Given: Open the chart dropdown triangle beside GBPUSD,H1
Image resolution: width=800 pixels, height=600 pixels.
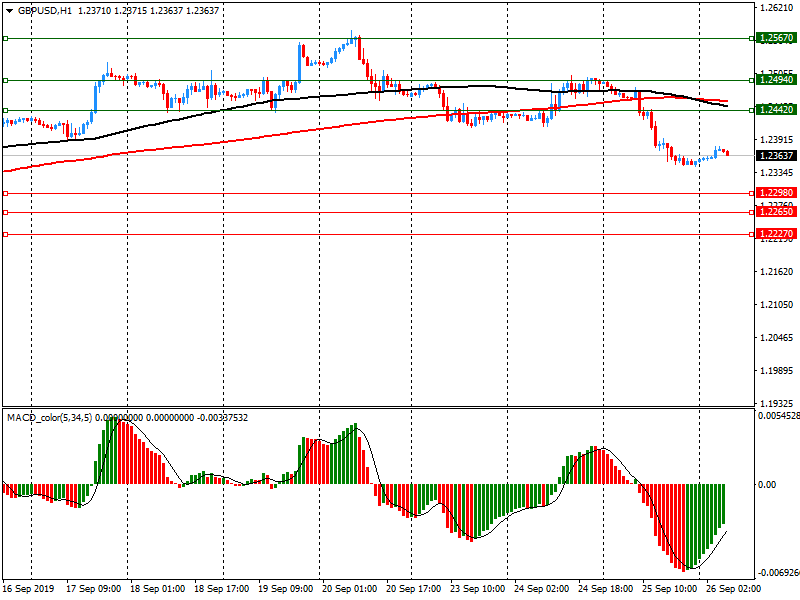Looking at the screenshot, I should (9, 11).
